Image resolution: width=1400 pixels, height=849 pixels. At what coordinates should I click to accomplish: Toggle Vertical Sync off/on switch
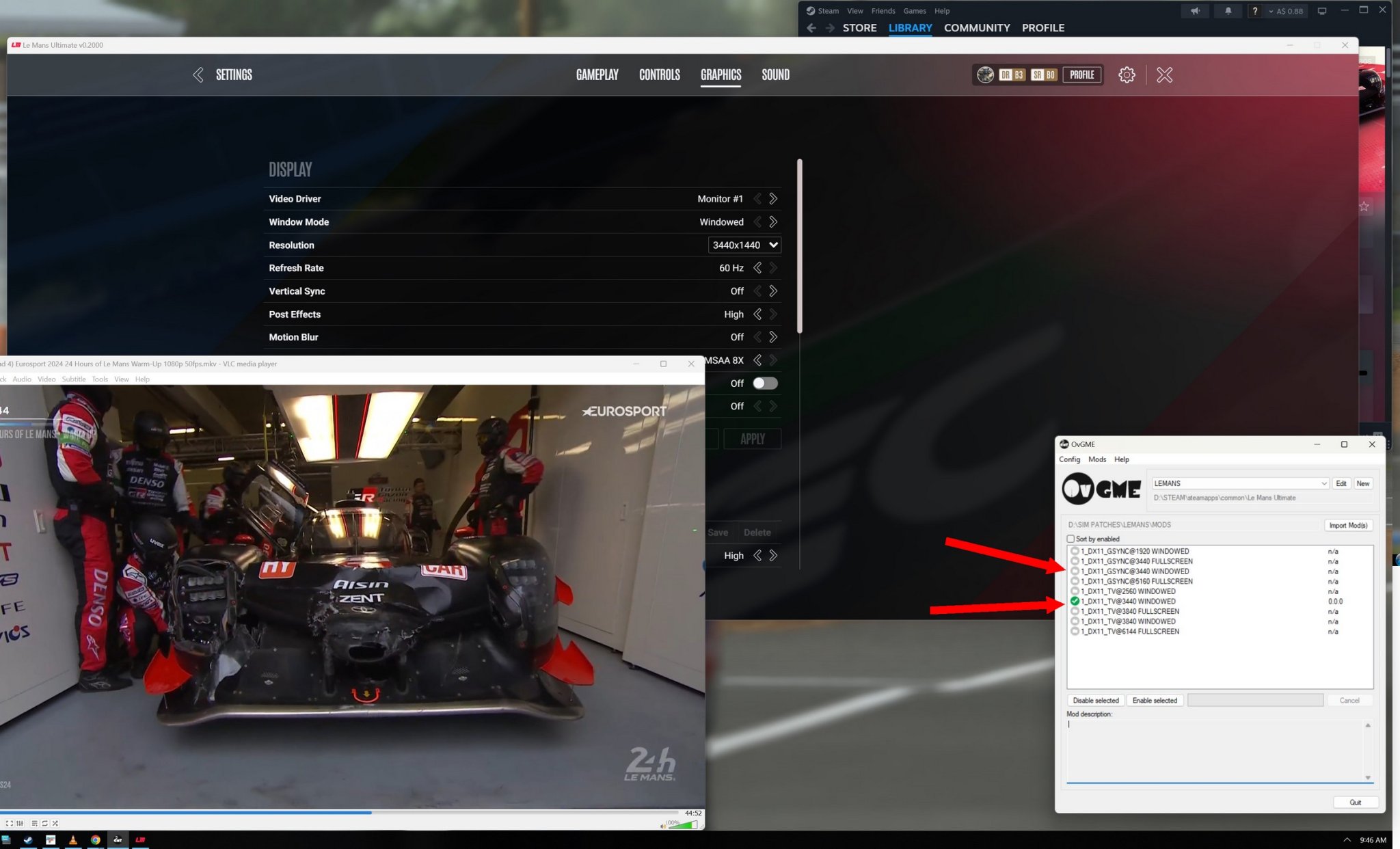(x=774, y=291)
